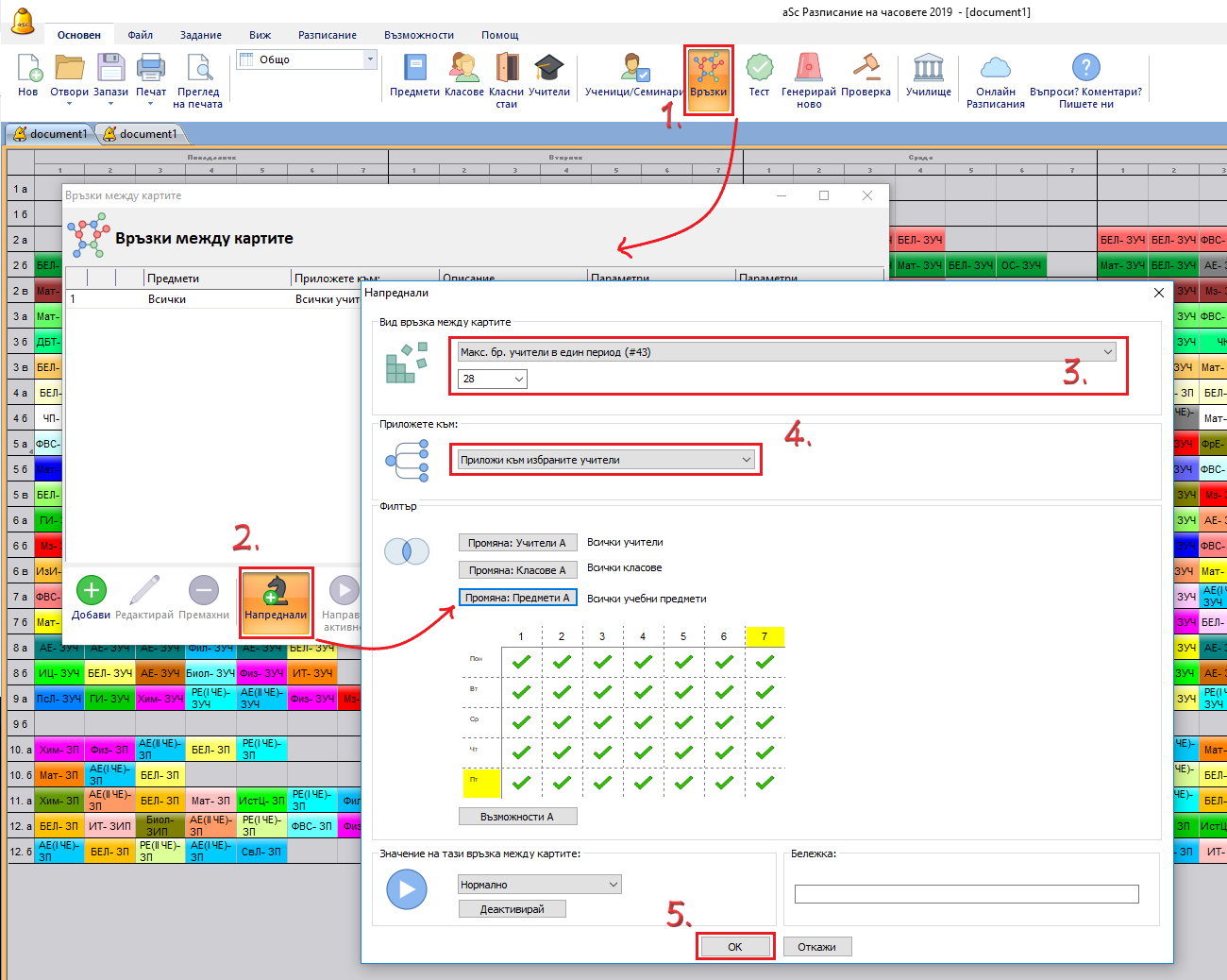Run the Тест checkmark icon
Screen dimensions: 1227x980
coord(759,76)
